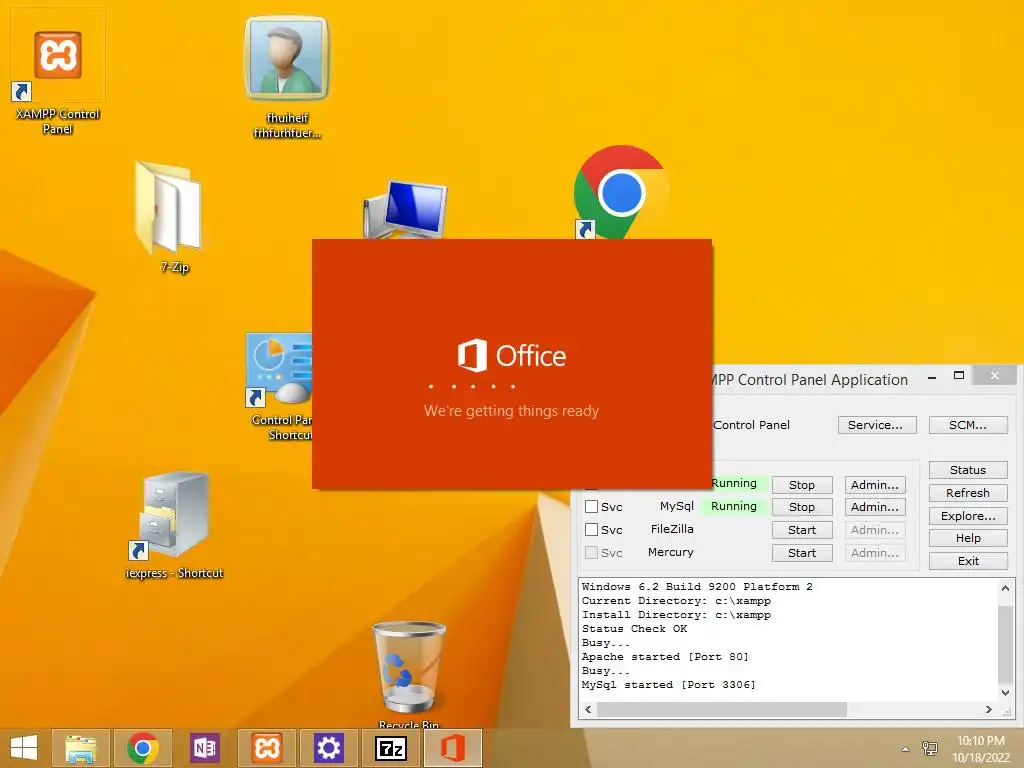The height and width of the screenshot is (768, 1024).
Task: Open the computer monitor desktop icon
Action: [x=405, y=210]
